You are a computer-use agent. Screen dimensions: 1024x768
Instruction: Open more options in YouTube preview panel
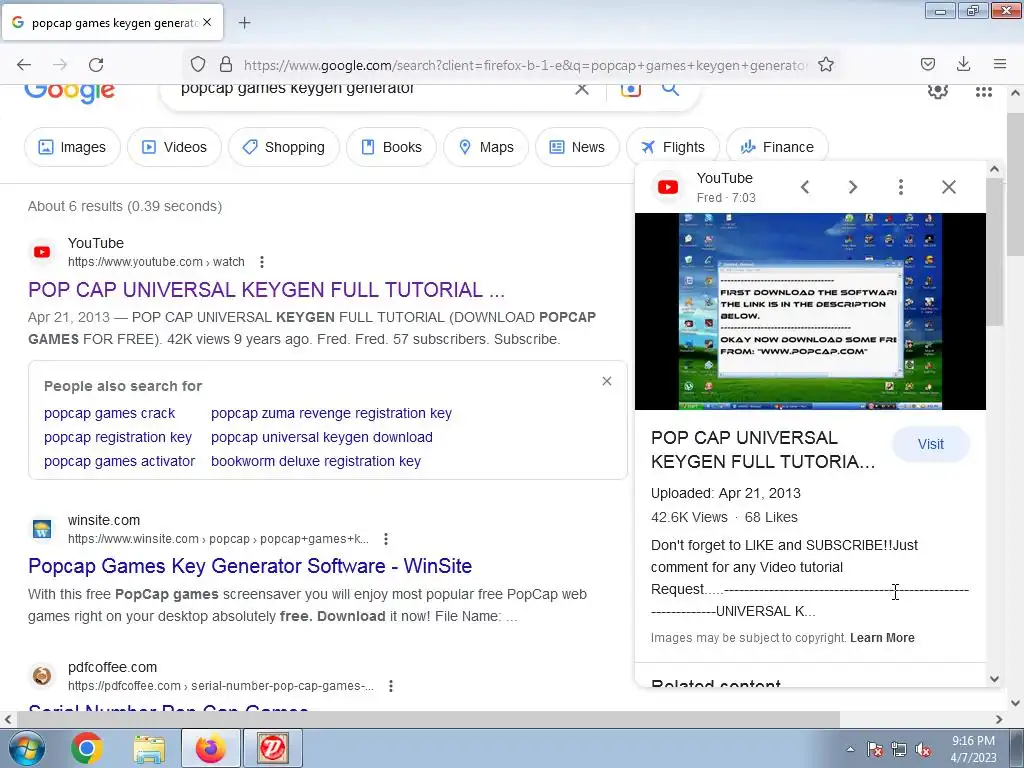pos(901,187)
